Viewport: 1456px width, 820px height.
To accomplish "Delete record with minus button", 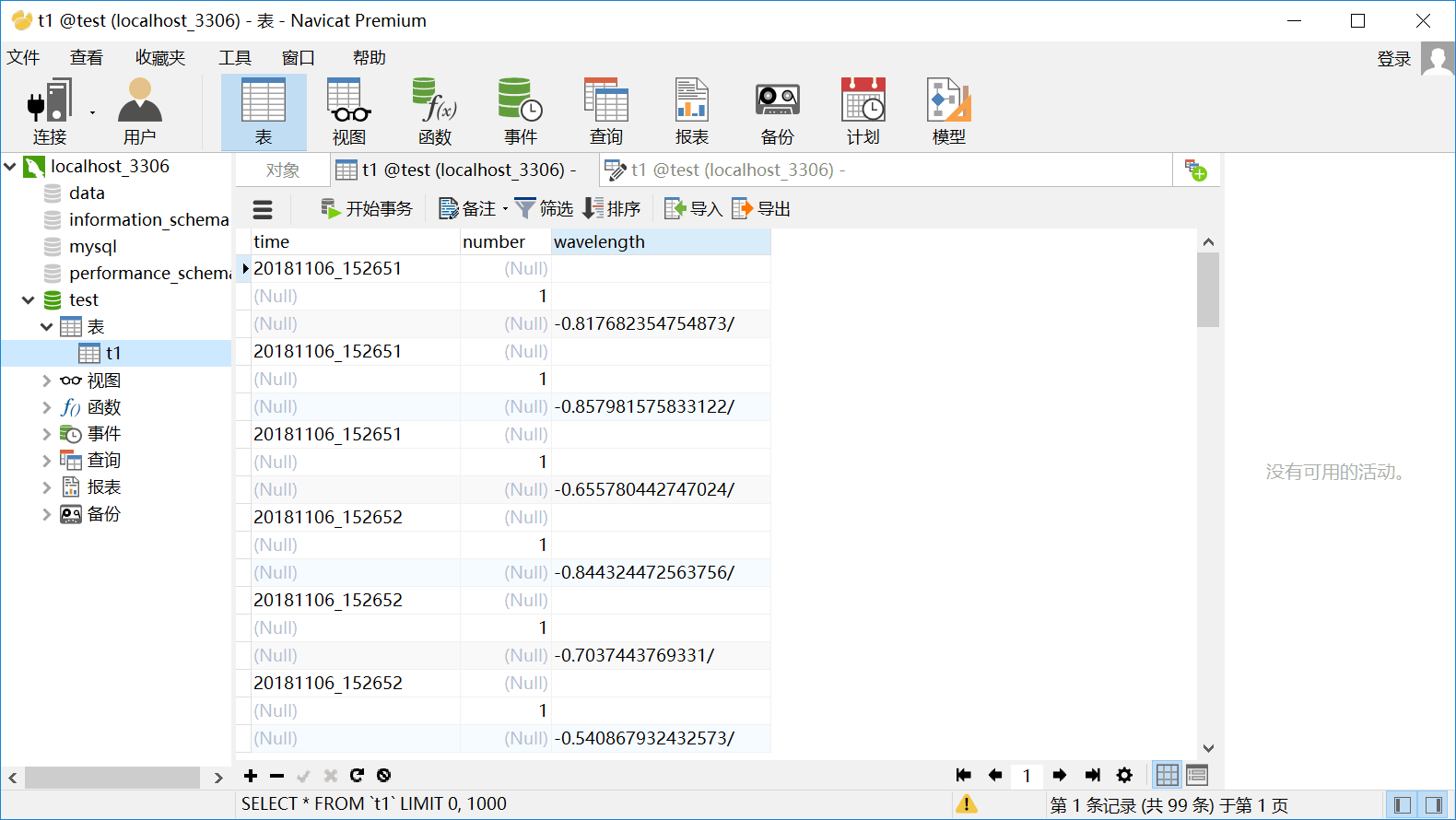I will [x=277, y=776].
